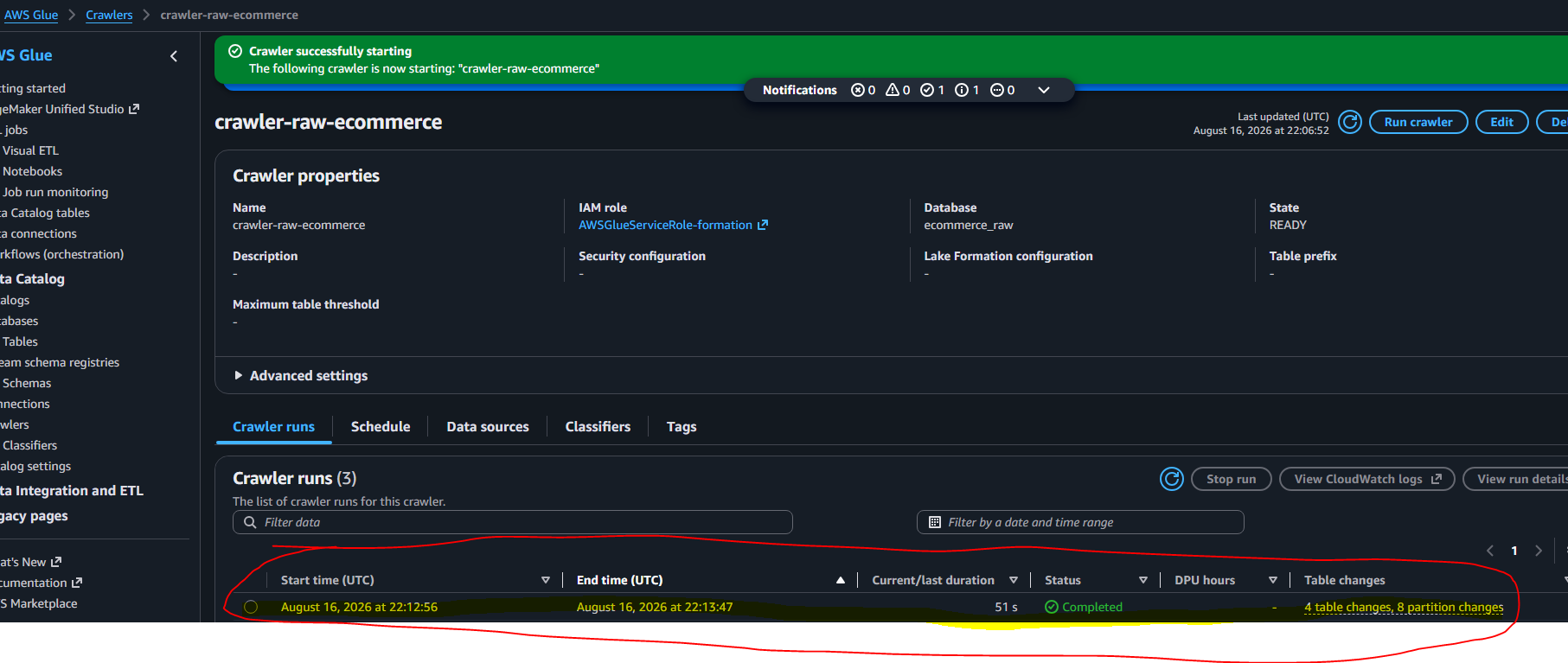Screen dimensions: 1568x663
Task: Click the Stop run button
Action: (1231, 479)
